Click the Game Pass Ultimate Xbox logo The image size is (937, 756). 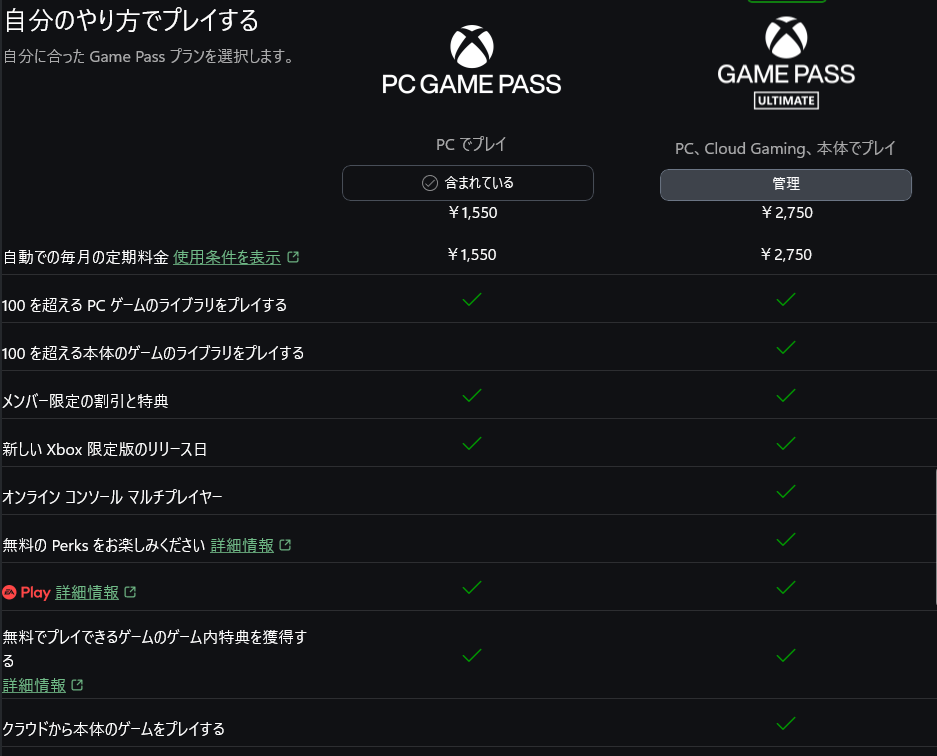point(786,40)
